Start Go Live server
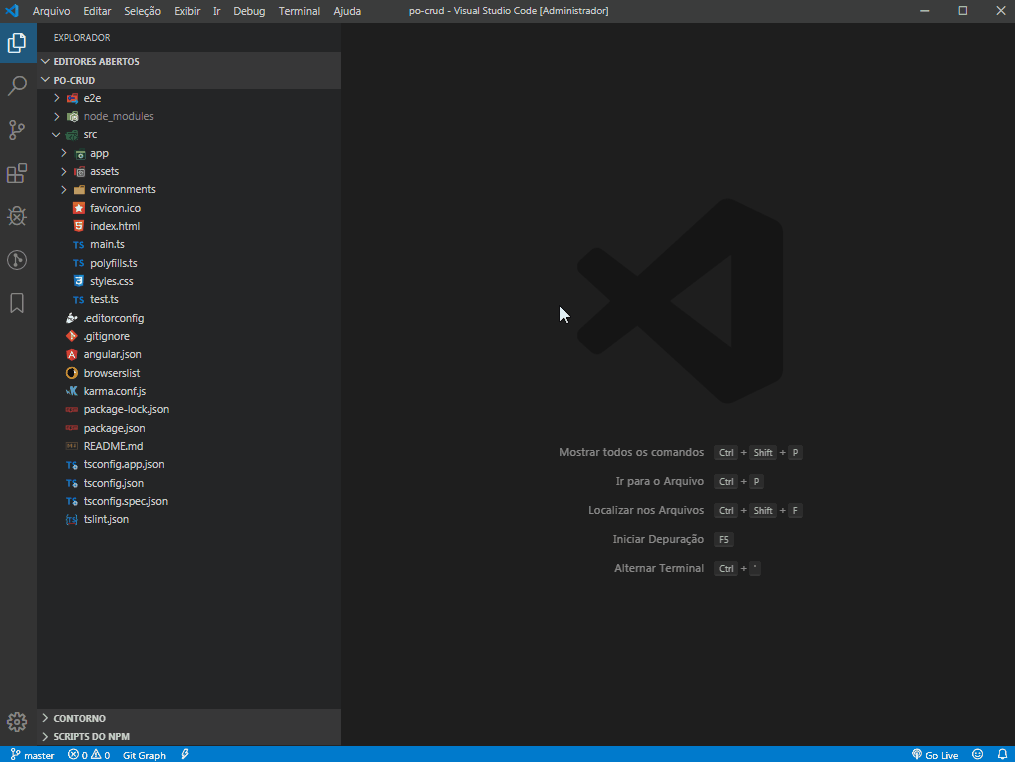Image resolution: width=1015 pixels, height=762 pixels. click(935, 755)
